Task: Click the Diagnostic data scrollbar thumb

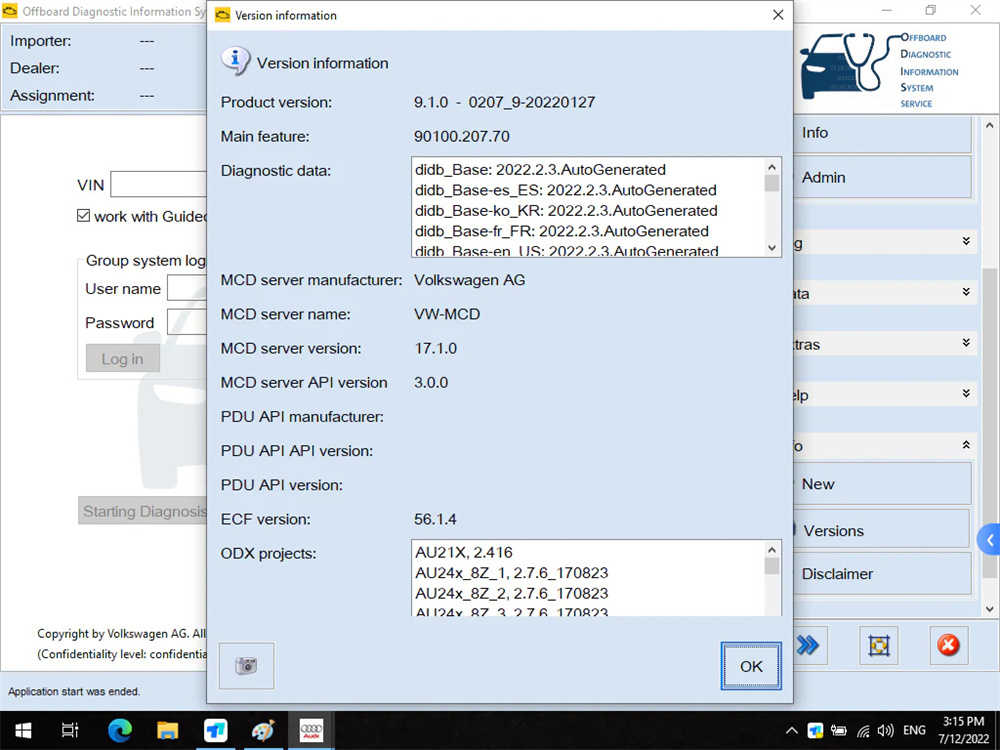Action: [772, 183]
